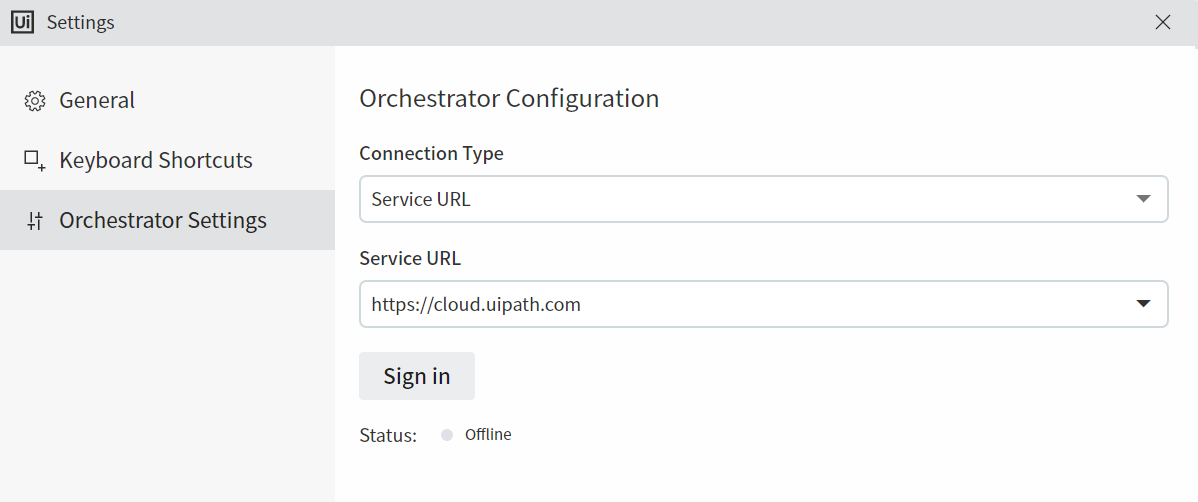This screenshot has width=1198, height=502.
Task: Click the sliders icon beside Orchestrator Settings
Action: 35,221
